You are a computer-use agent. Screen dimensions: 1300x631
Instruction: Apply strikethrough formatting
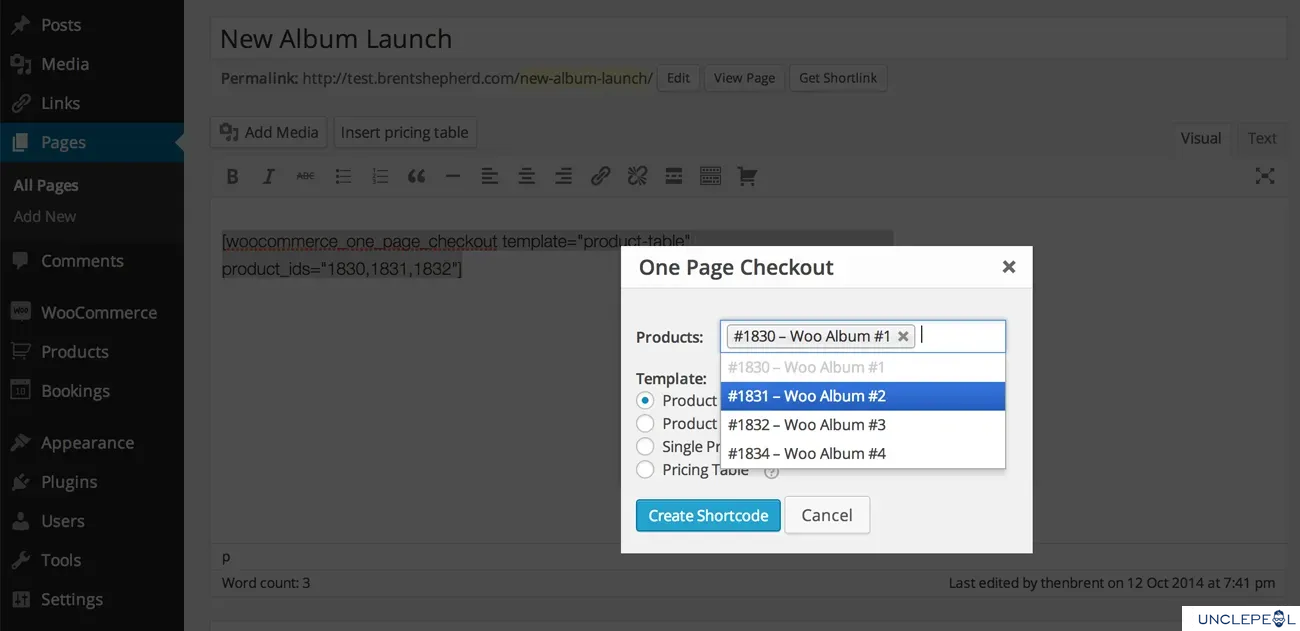(305, 177)
